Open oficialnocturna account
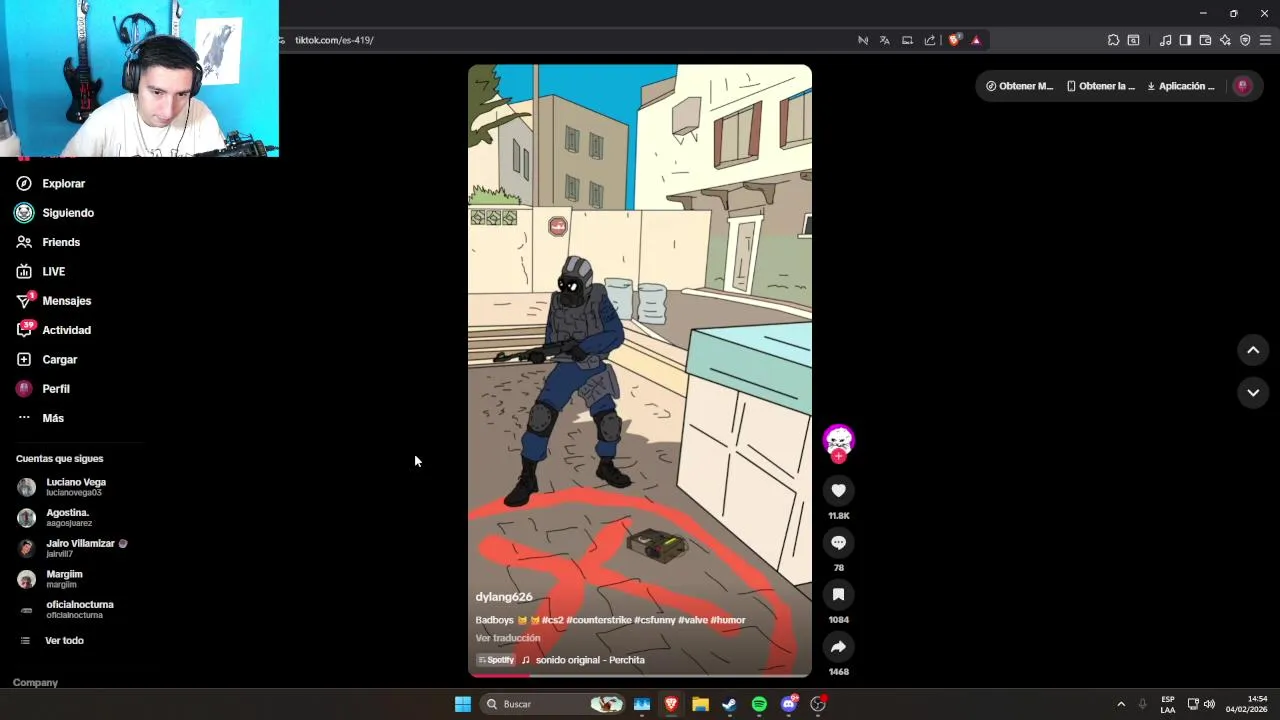 coord(66,609)
